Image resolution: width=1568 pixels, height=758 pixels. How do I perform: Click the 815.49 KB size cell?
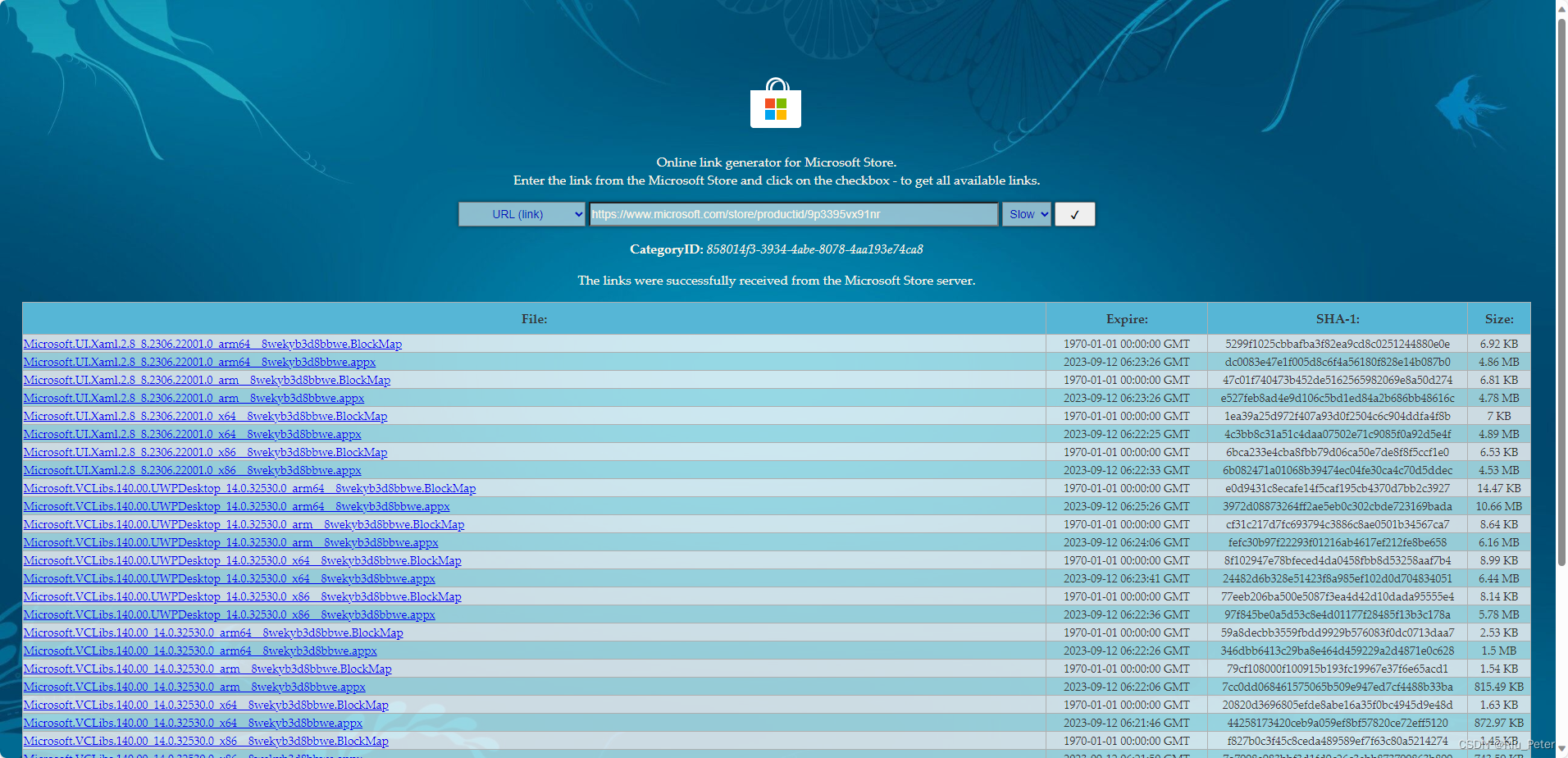click(1499, 687)
